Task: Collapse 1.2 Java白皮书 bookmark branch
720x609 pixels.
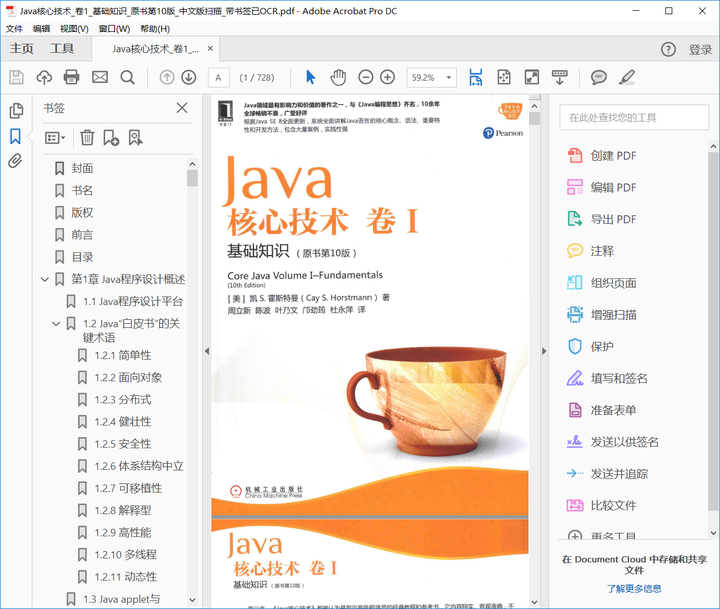Action: (56, 324)
